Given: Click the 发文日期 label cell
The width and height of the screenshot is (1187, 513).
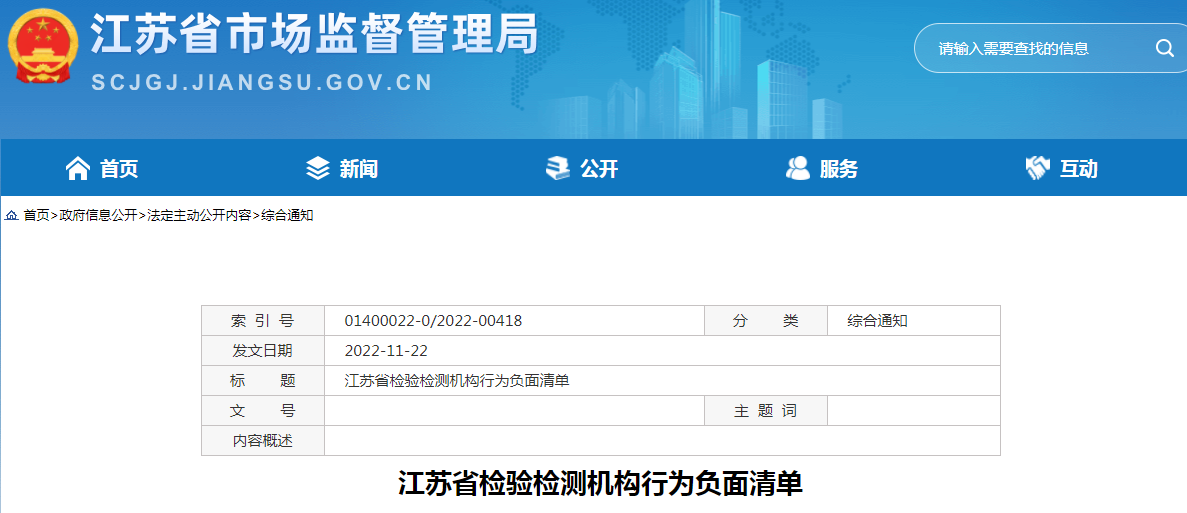Looking at the screenshot, I should (x=263, y=351).
